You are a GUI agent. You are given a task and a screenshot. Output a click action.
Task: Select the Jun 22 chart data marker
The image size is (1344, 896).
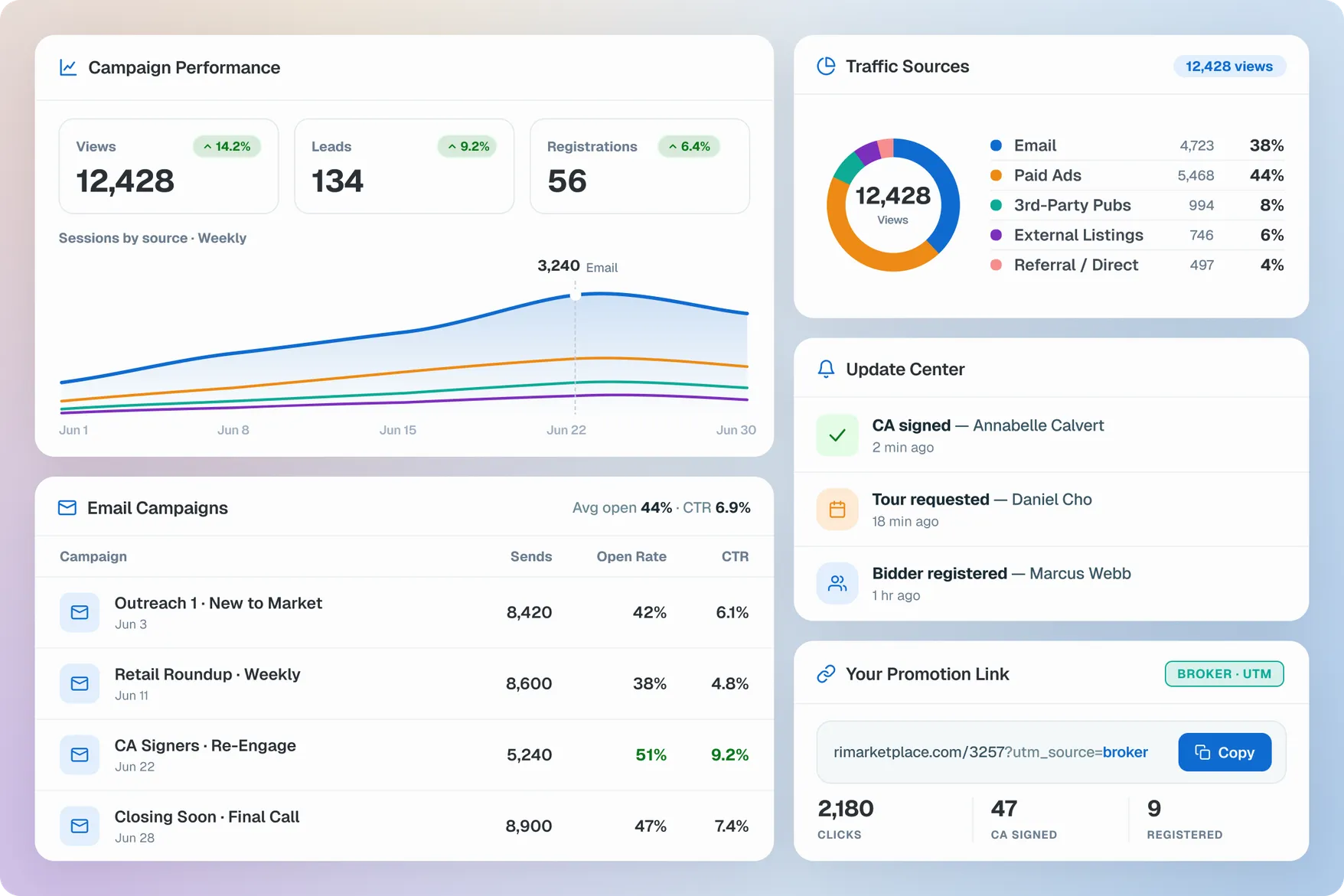576,295
